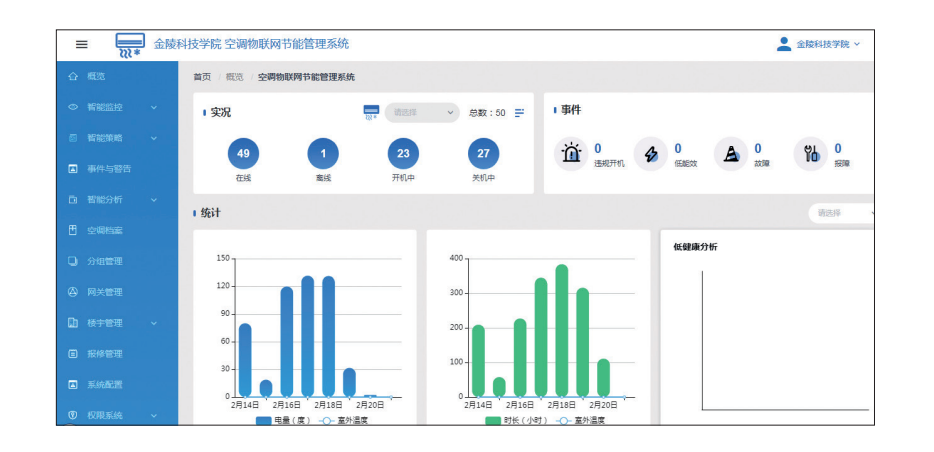
Task: Click the 故障 traffic cone icon
Action: (731, 153)
